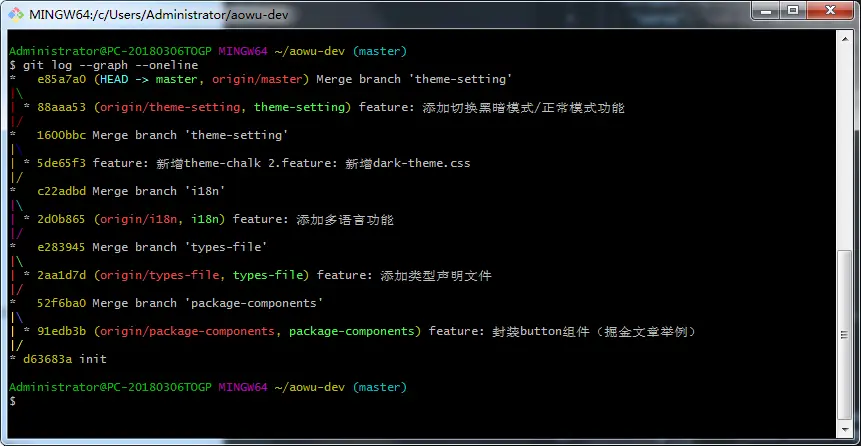Click commit hash 2aa1d7d
Viewport: 861px width, 446px height.
point(62,275)
